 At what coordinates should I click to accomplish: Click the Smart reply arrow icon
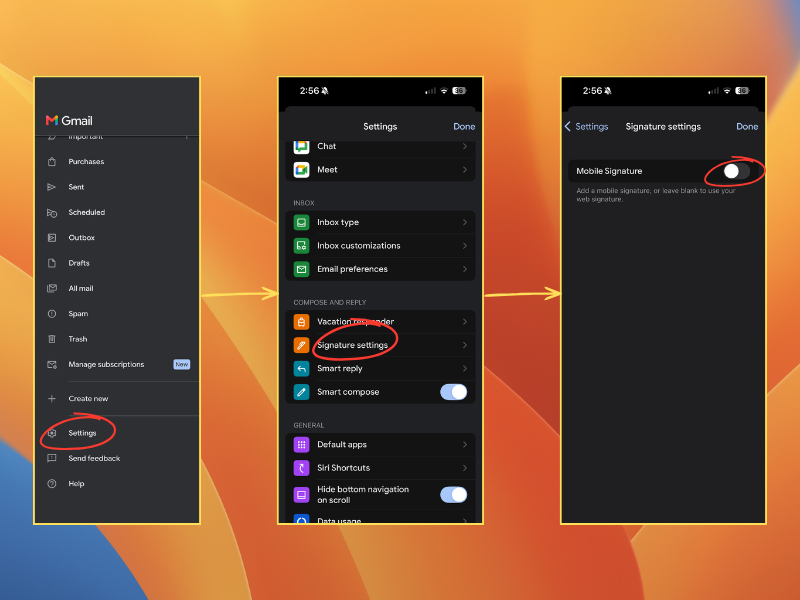point(302,369)
